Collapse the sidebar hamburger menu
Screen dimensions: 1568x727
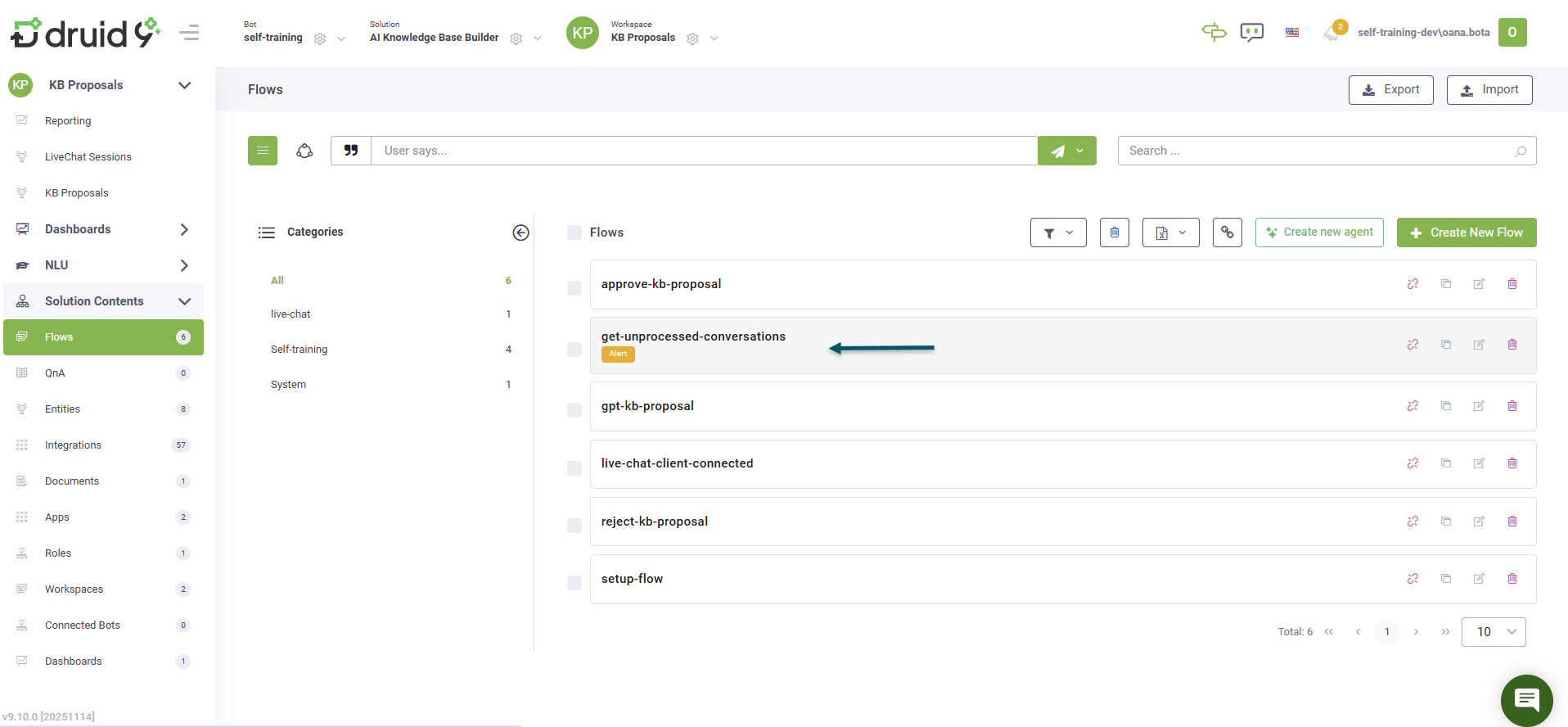point(189,33)
